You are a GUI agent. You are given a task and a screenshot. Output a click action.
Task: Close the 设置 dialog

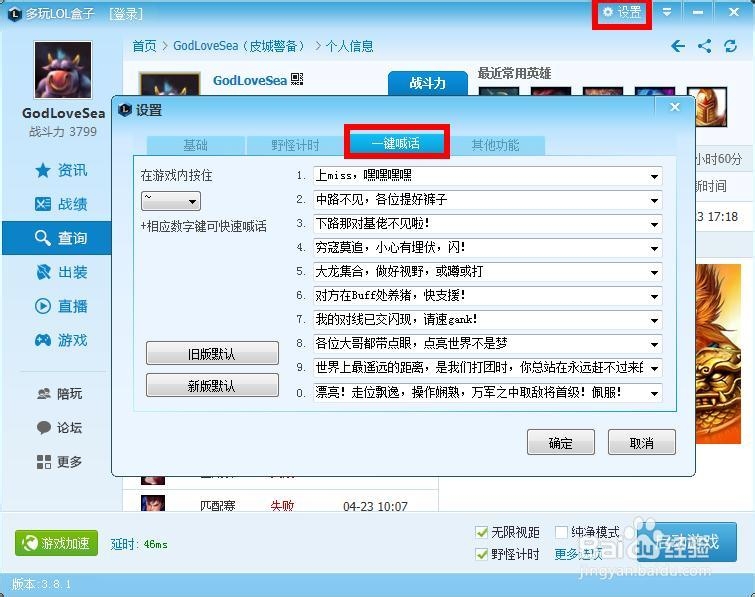pos(675,107)
